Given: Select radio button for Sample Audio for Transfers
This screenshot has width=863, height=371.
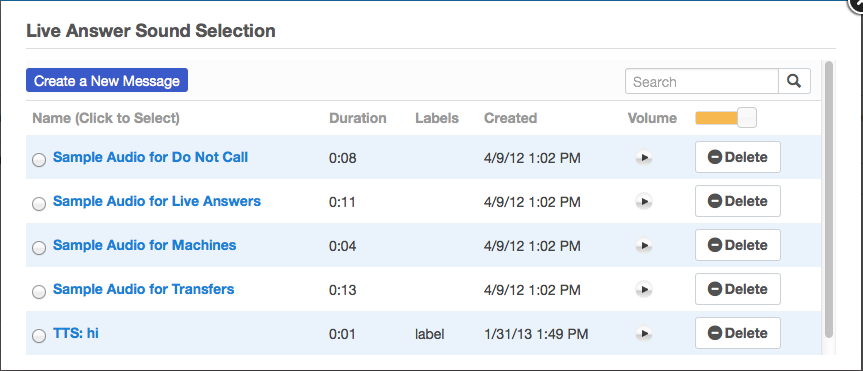Looking at the screenshot, I should point(39,292).
